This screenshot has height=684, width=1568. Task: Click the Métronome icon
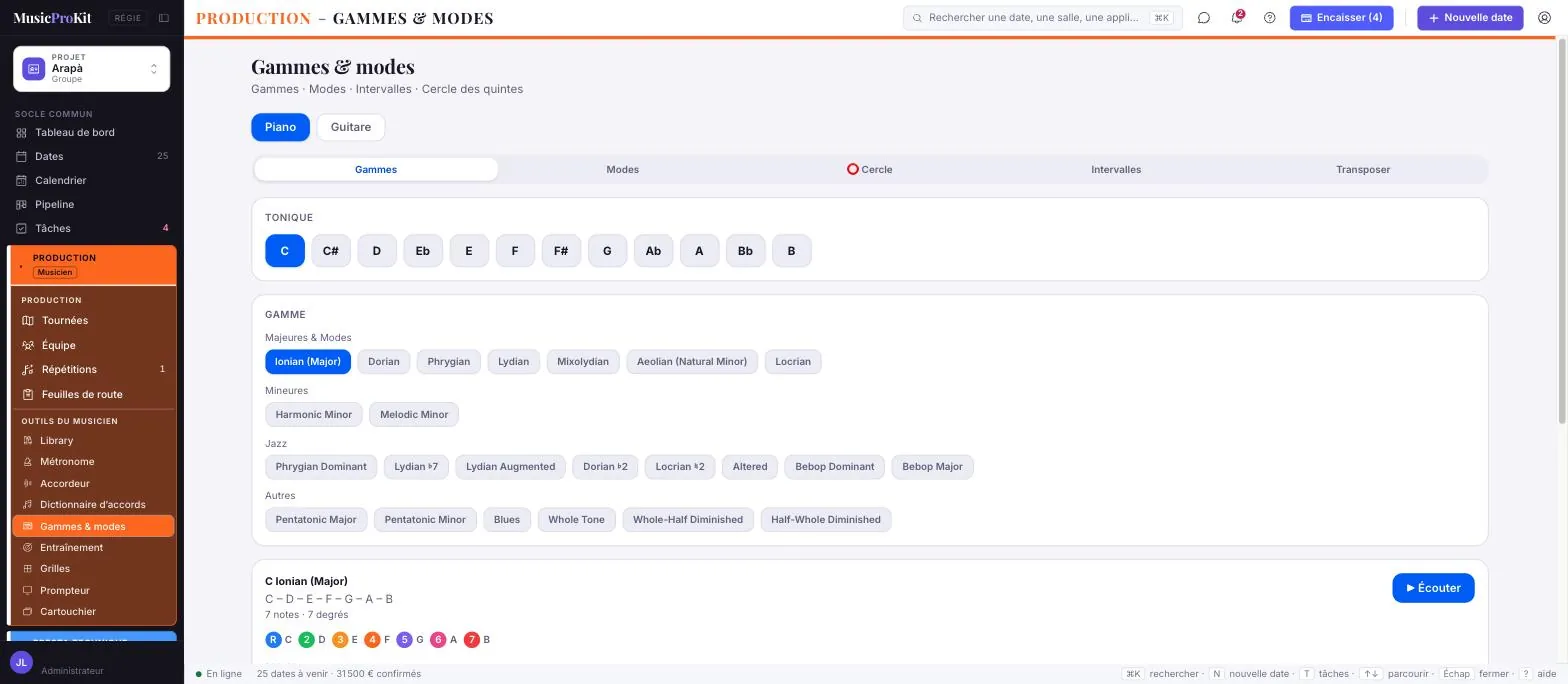(28, 462)
